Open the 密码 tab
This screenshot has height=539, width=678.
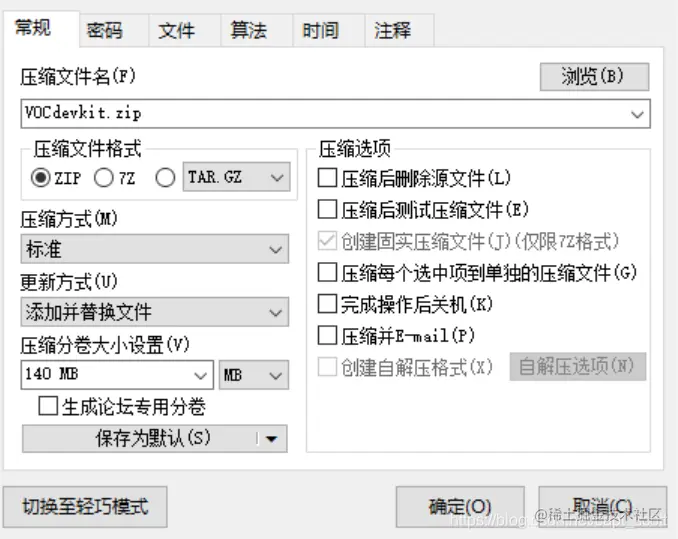click(114, 30)
